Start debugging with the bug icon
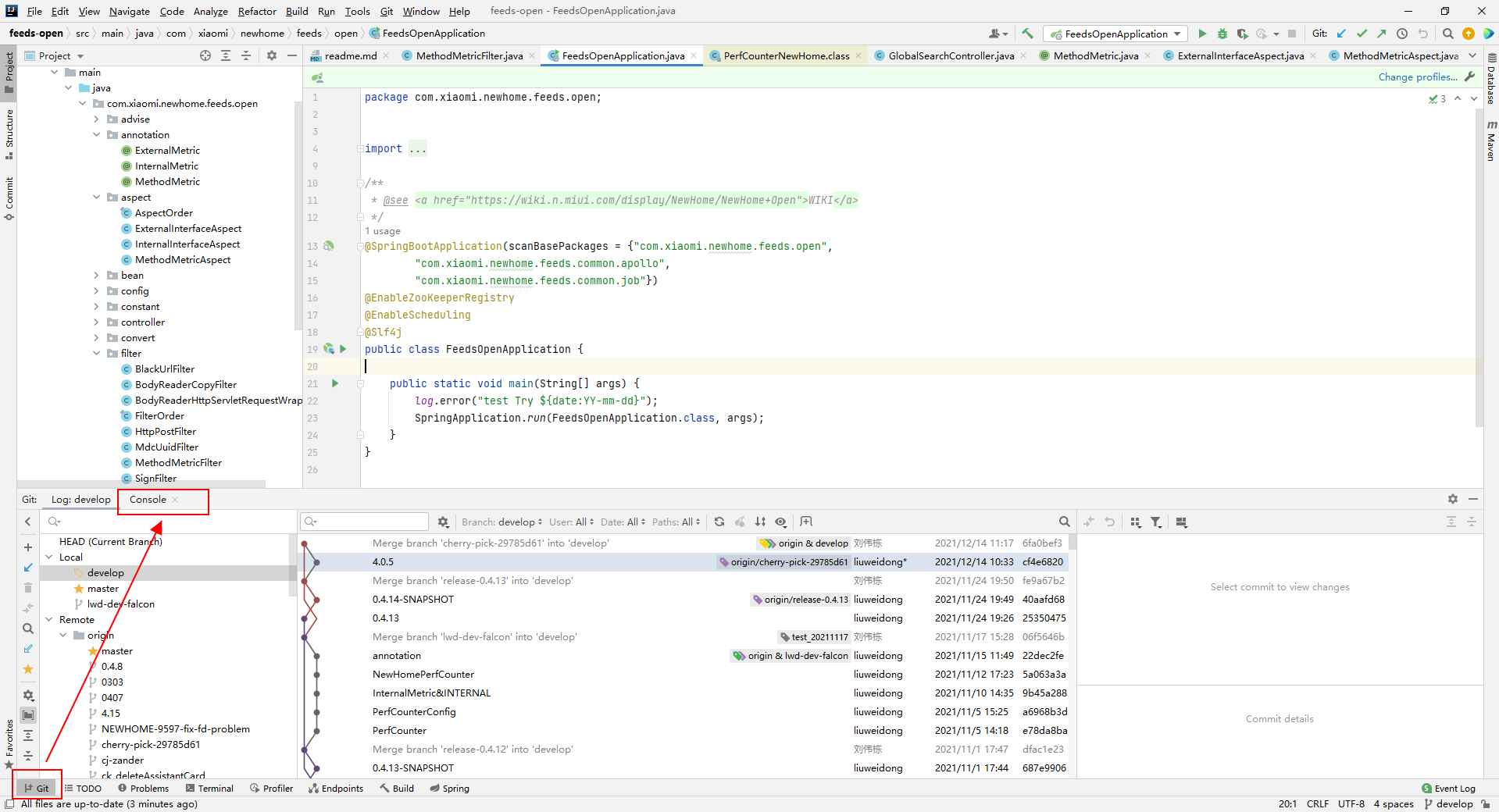The width and height of the screenshot is (1499, 812). pyautogui.click(x=1222, y=34)
